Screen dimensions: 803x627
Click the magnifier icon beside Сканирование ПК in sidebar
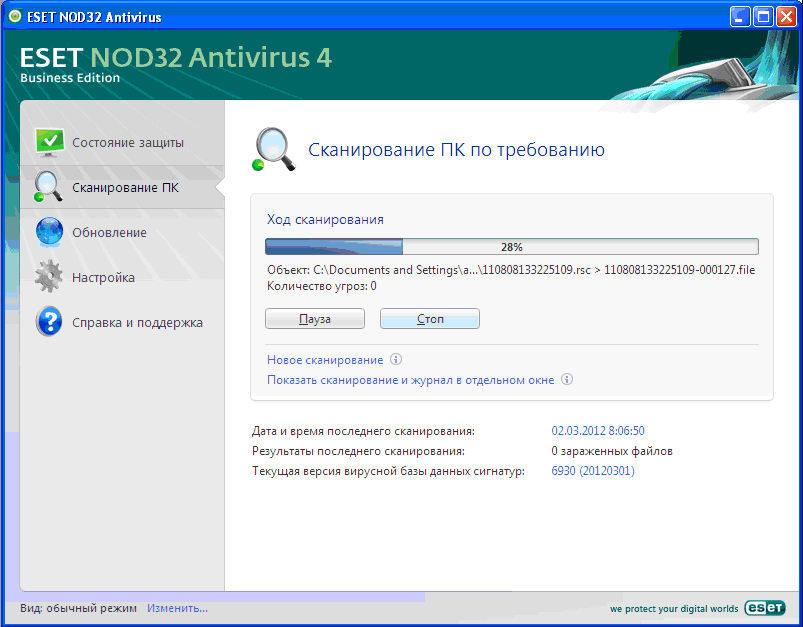[x=48, y=186]
